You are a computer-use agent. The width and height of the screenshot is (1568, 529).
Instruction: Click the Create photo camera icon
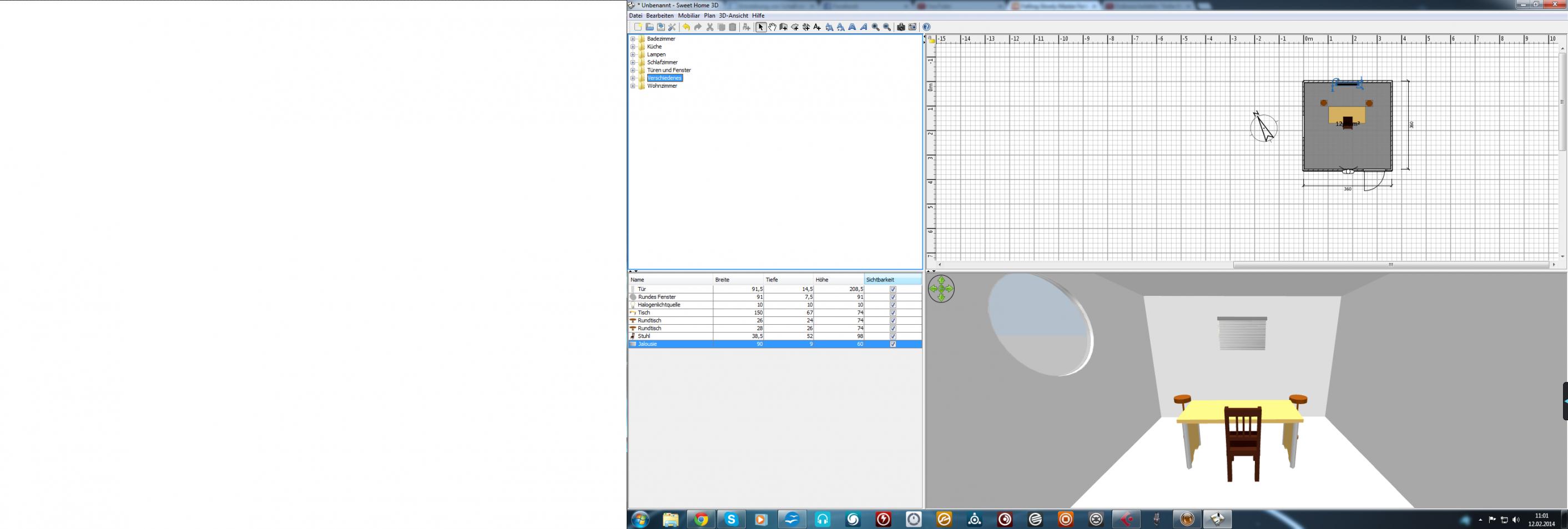coord(901,27)
